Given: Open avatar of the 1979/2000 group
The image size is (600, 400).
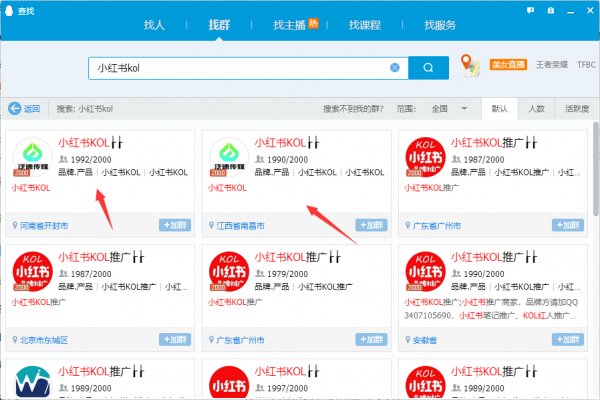Looking at the screenshot, I should [x=229, y=271].
